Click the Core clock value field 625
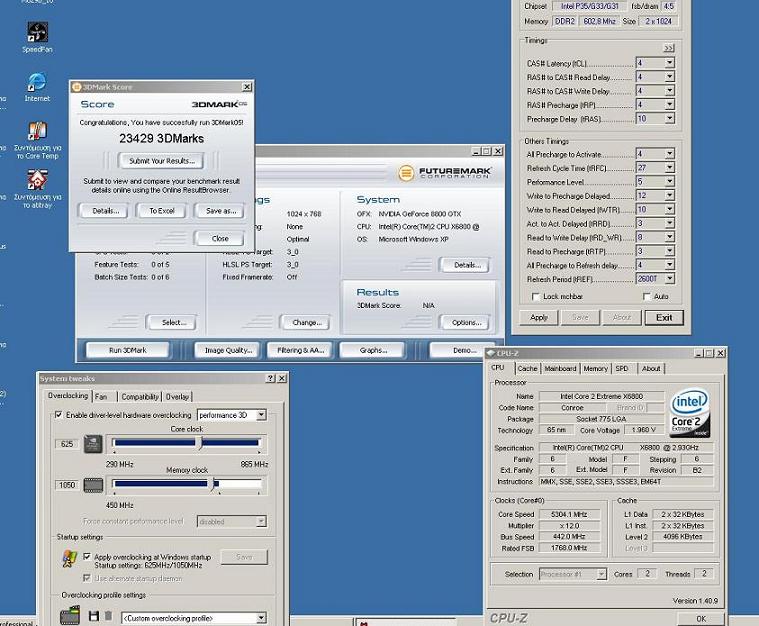Viewport: 759px width, 626px height. 67,444
